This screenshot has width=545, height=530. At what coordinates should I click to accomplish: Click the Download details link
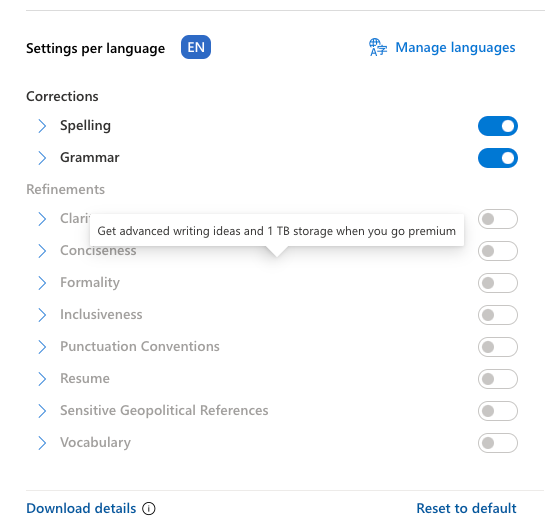coord(81,508)
